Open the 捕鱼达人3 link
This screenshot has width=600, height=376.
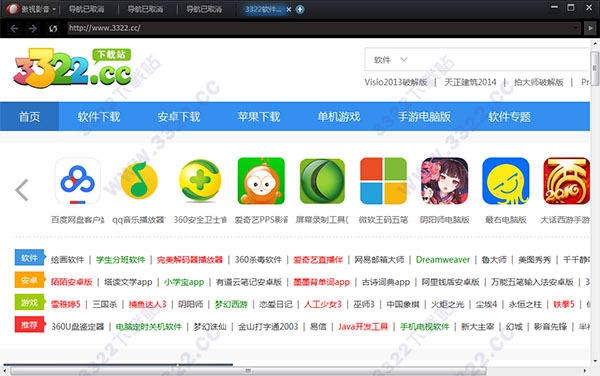(147, 304)
